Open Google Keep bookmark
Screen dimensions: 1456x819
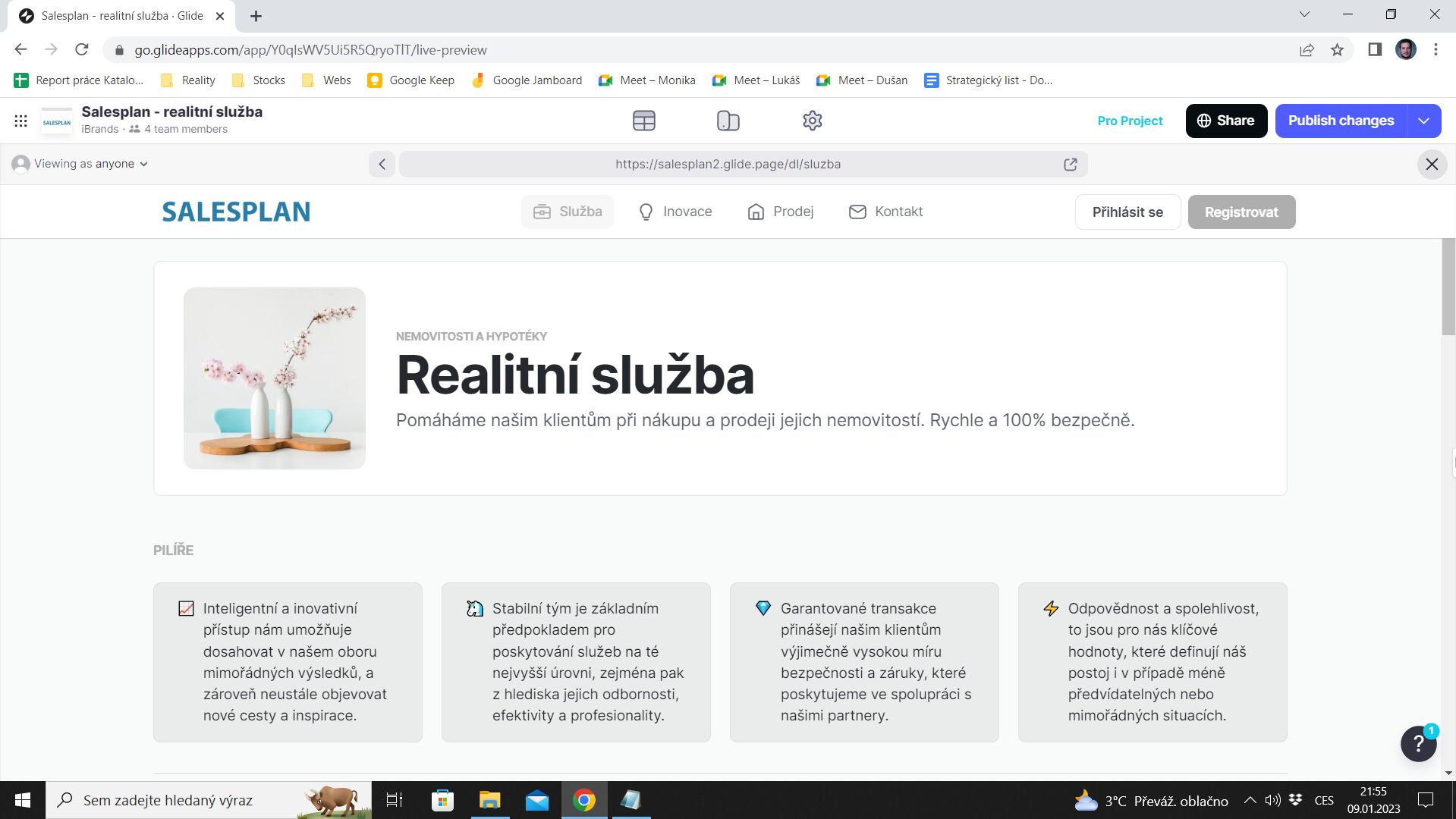411,80
